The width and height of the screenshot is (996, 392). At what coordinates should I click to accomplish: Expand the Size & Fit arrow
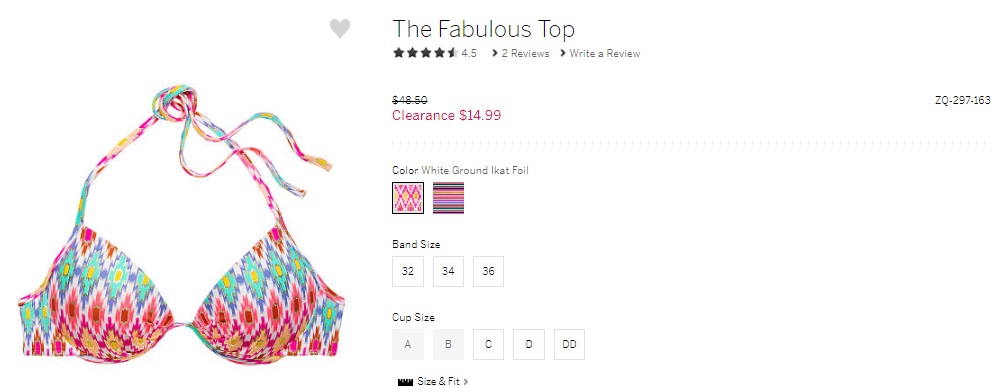click(x=466, y=382)
